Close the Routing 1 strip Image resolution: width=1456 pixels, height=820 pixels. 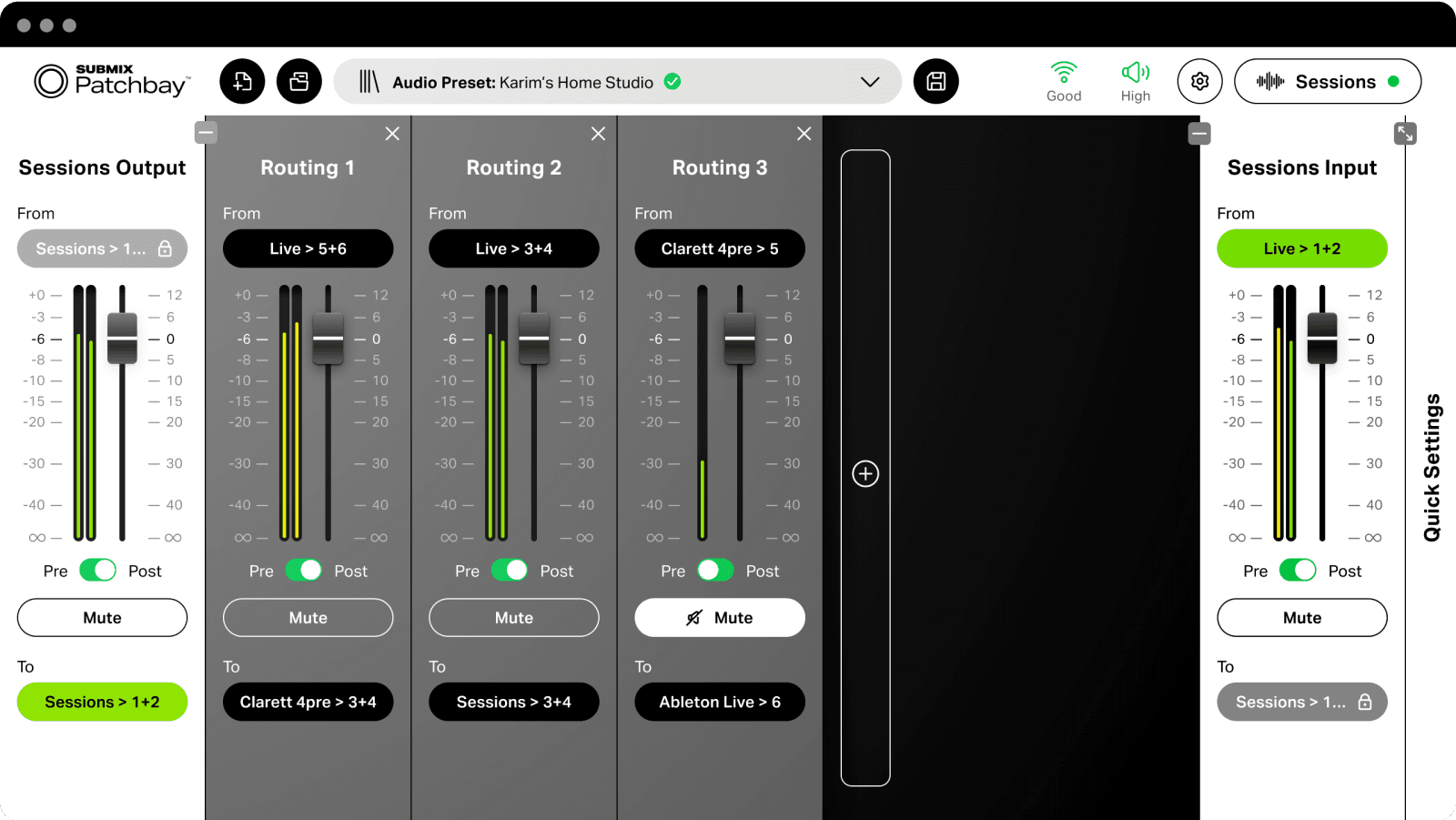[392, 133]
